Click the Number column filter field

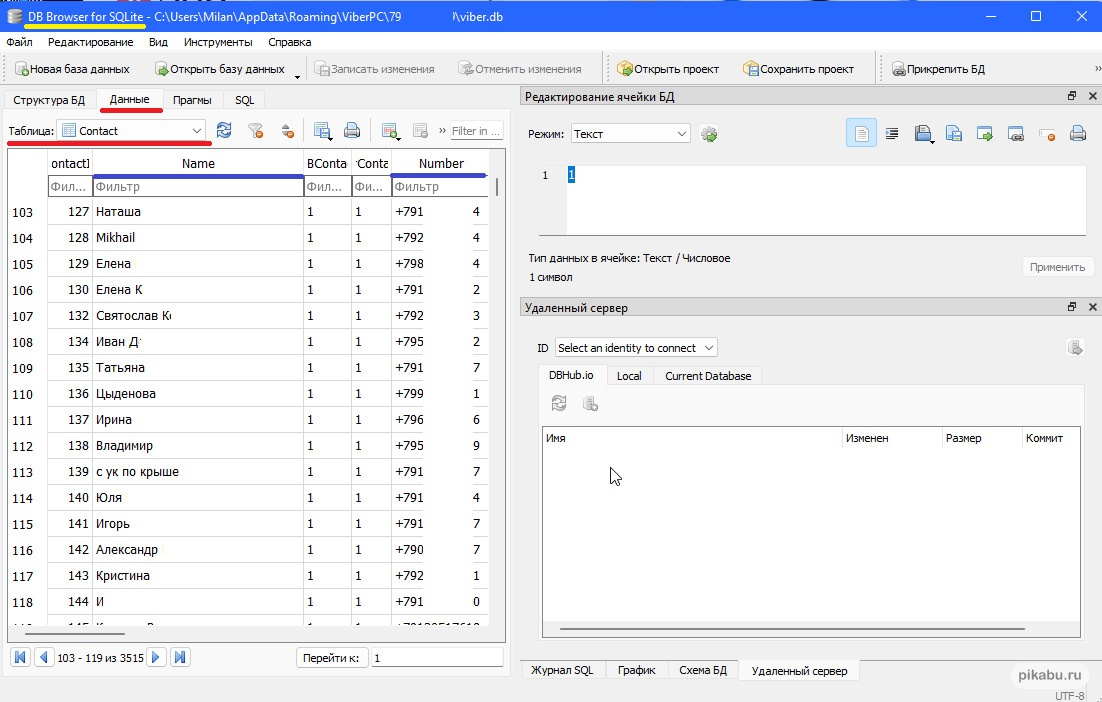(440, 187)
